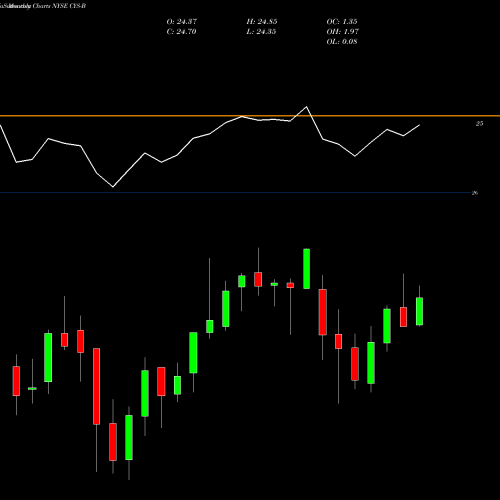The image size is (500, 500).
Task: Click the OC: 1.35 value
Action: [342, 22]
